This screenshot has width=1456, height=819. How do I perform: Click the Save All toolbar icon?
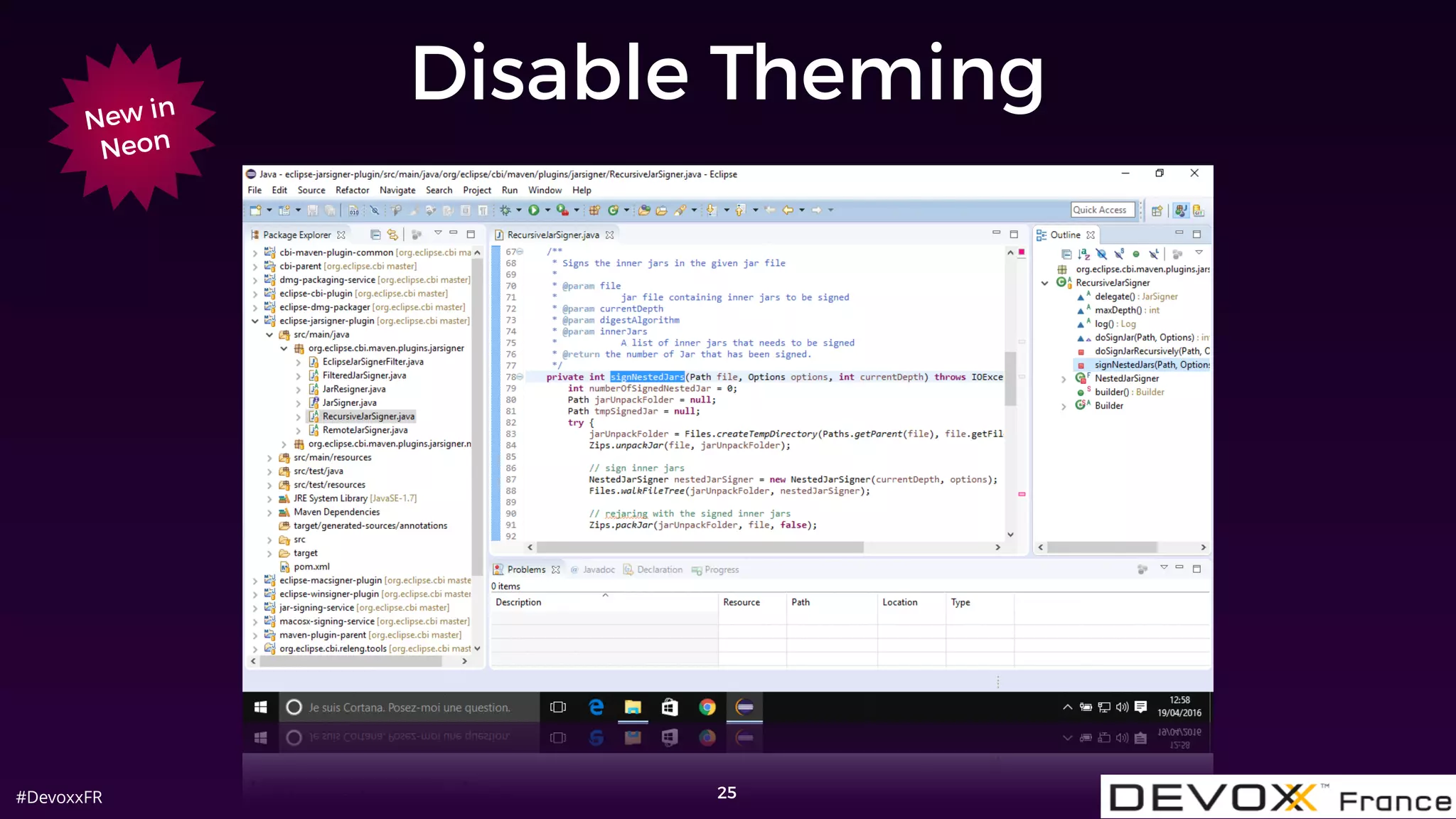[x=330, y=210]
